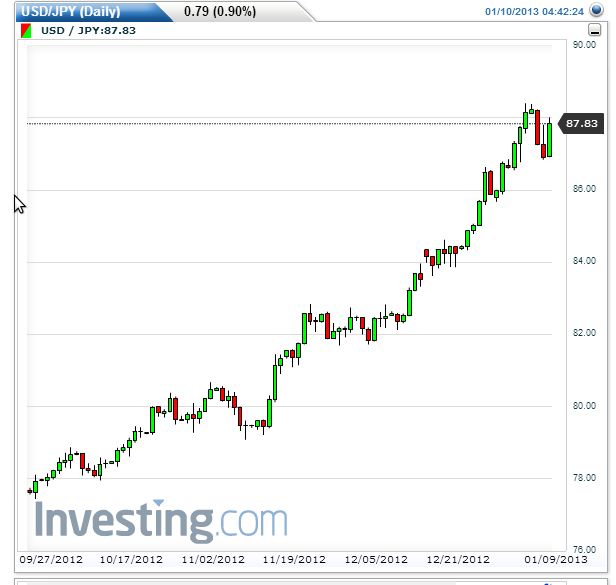
Task: Click the 10/17/2012 date axis label
Action: pos(131,559)
